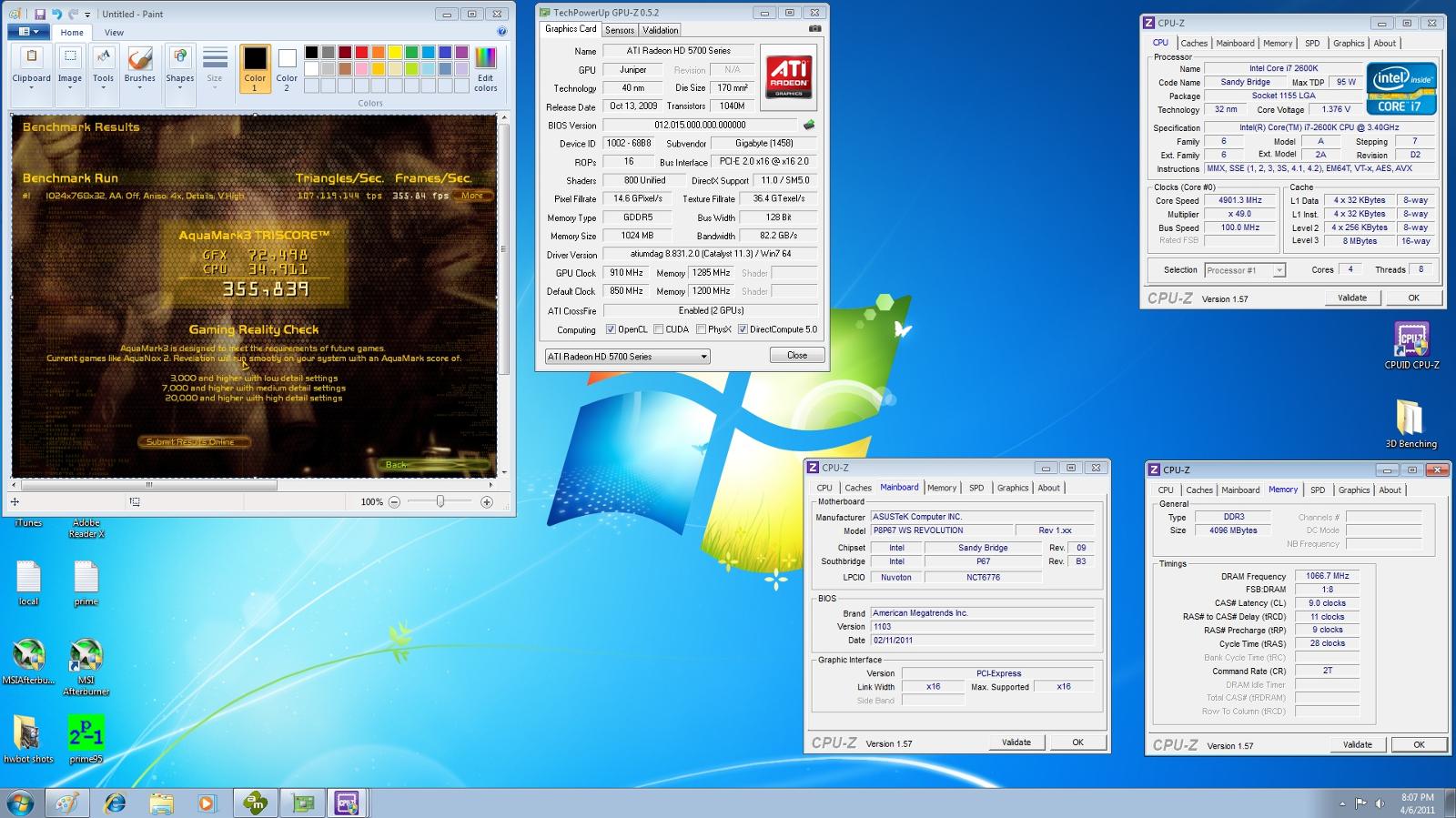The height and width of the screenshot is (818, 1456).
Task: Launch the MSI Afterburner desktop shortcut
Action: (x=86, y=667)
